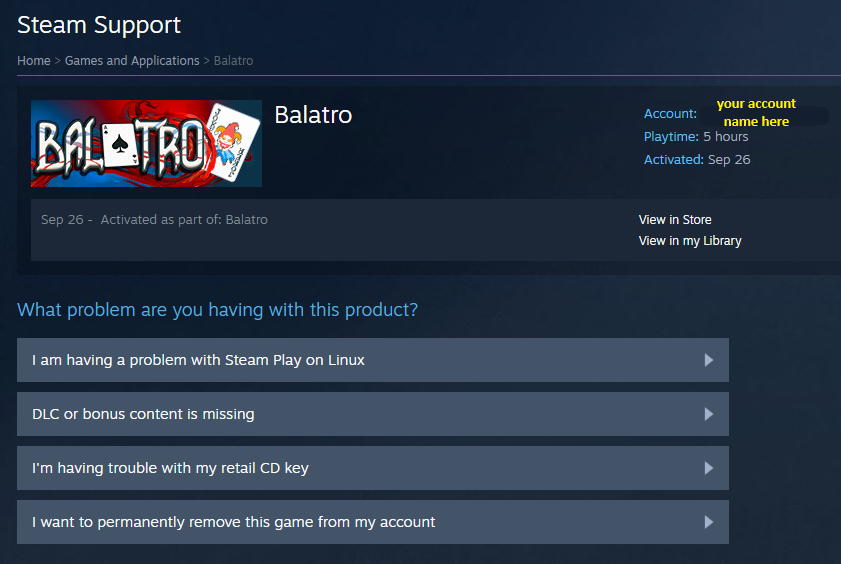Click Balatro in the breadcrumb trail

(233, 61)
